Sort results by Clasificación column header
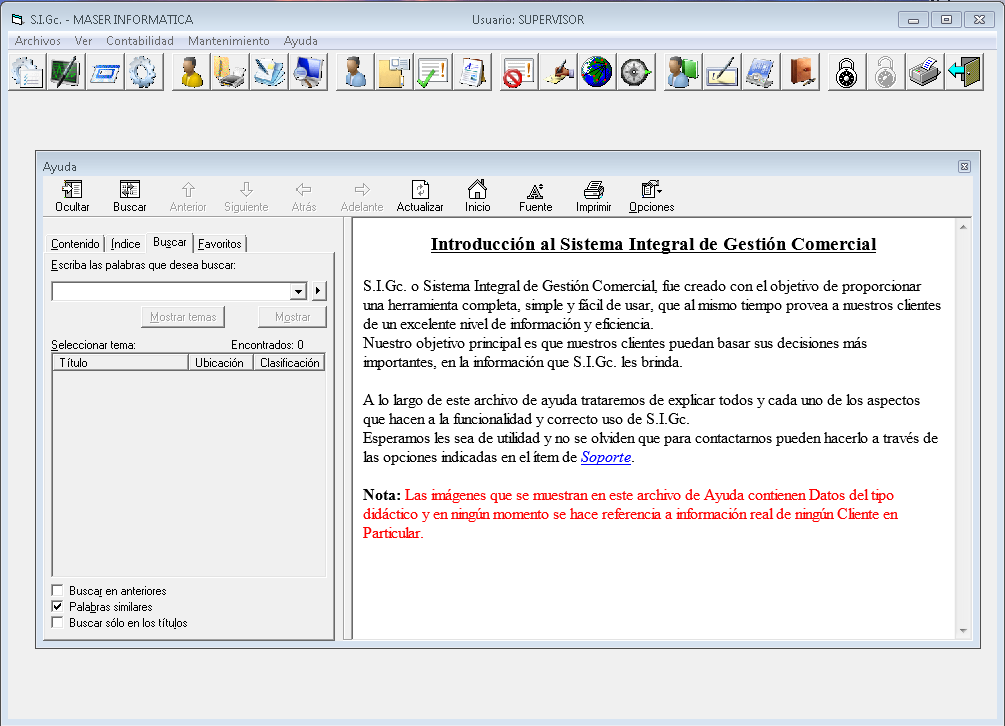The image size is (1005, 726). pyautogui.click(x=289, y=363)
